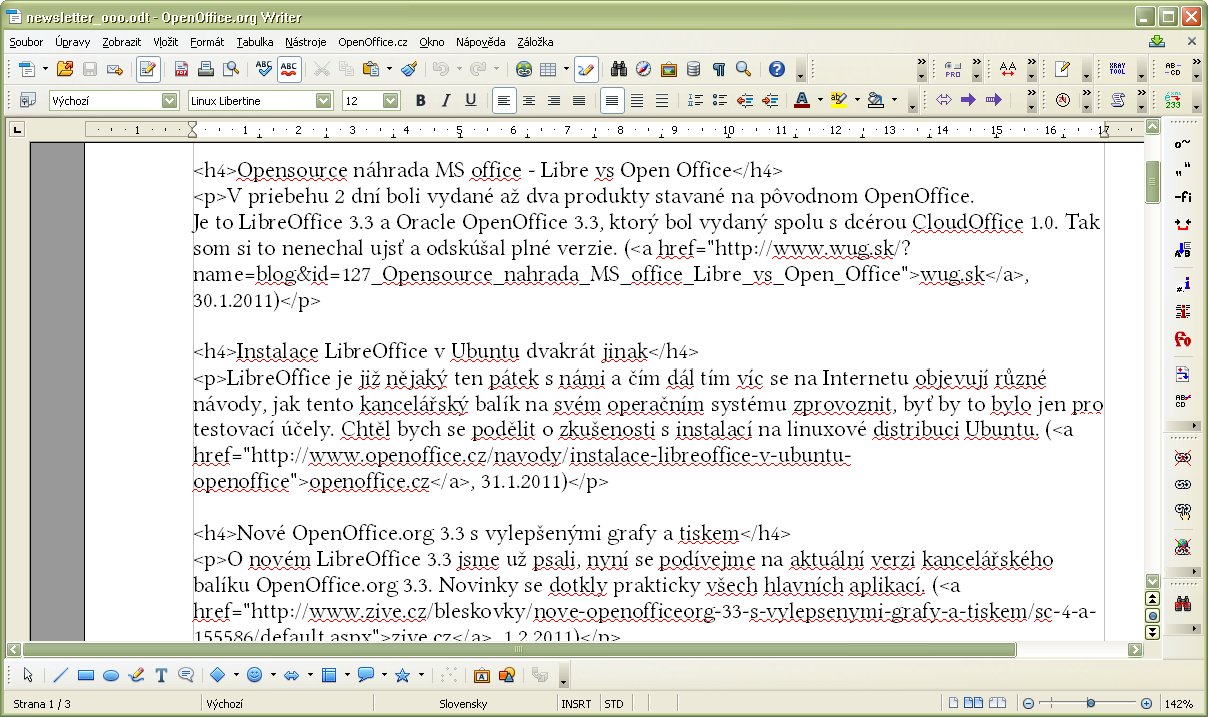
Task: Open the Data Sources icon
Action: [693, 69]
